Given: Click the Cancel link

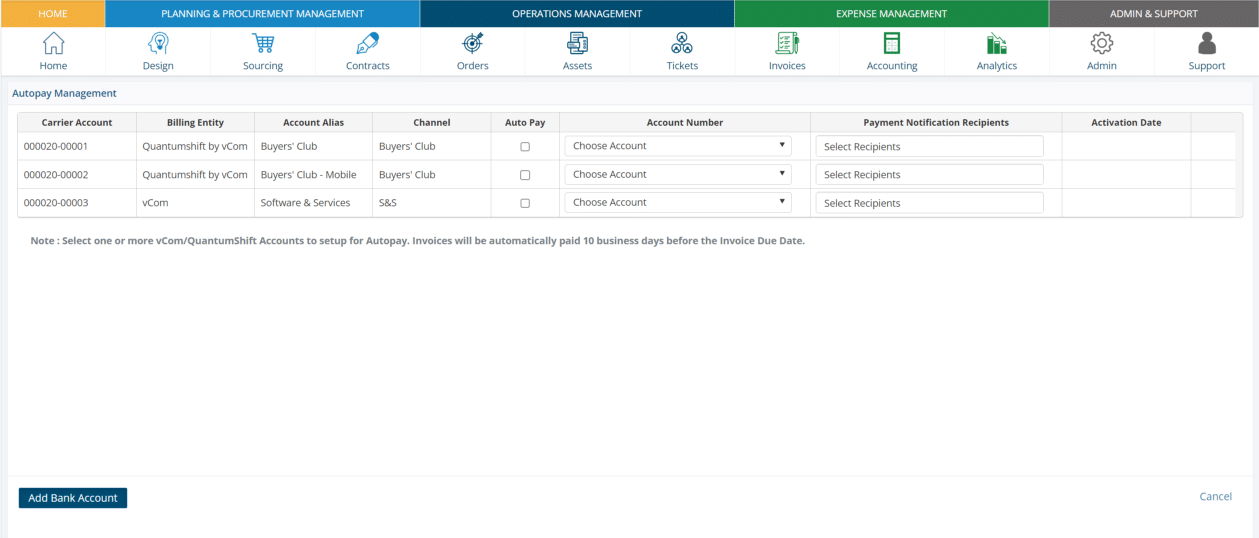Looking at the screenshot, I should pos(1215,497).
